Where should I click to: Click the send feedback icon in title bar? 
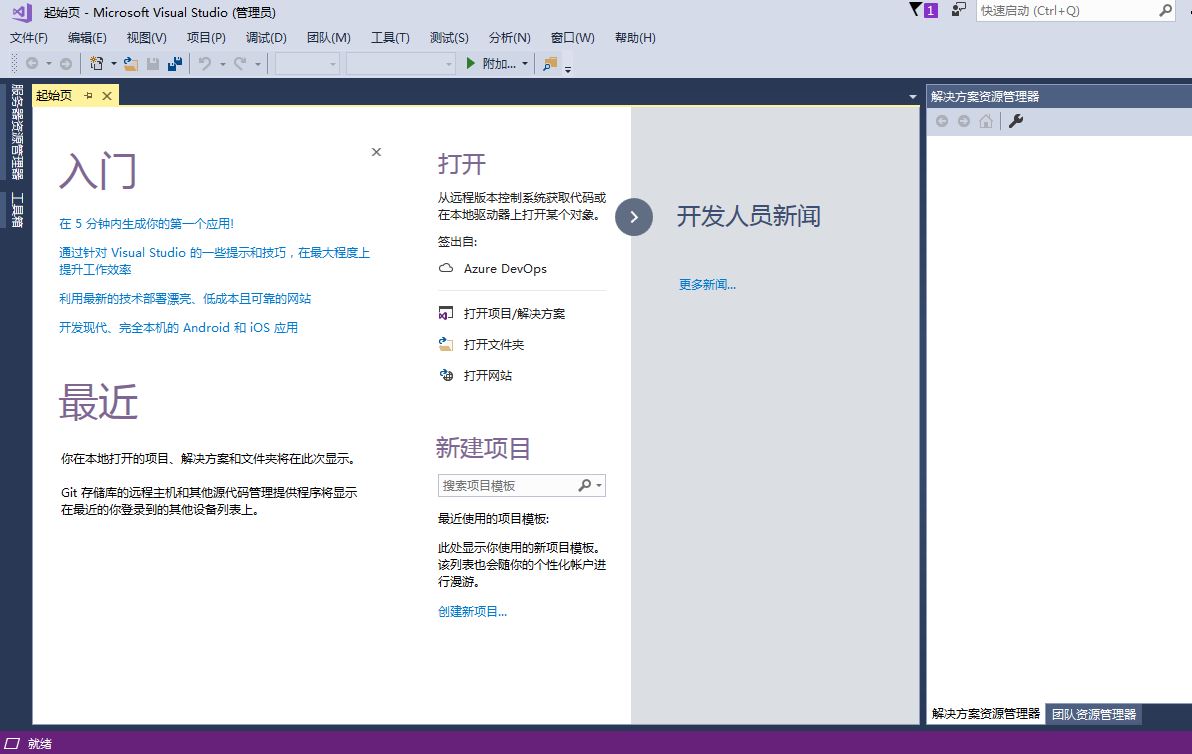[x=959, y=10]
